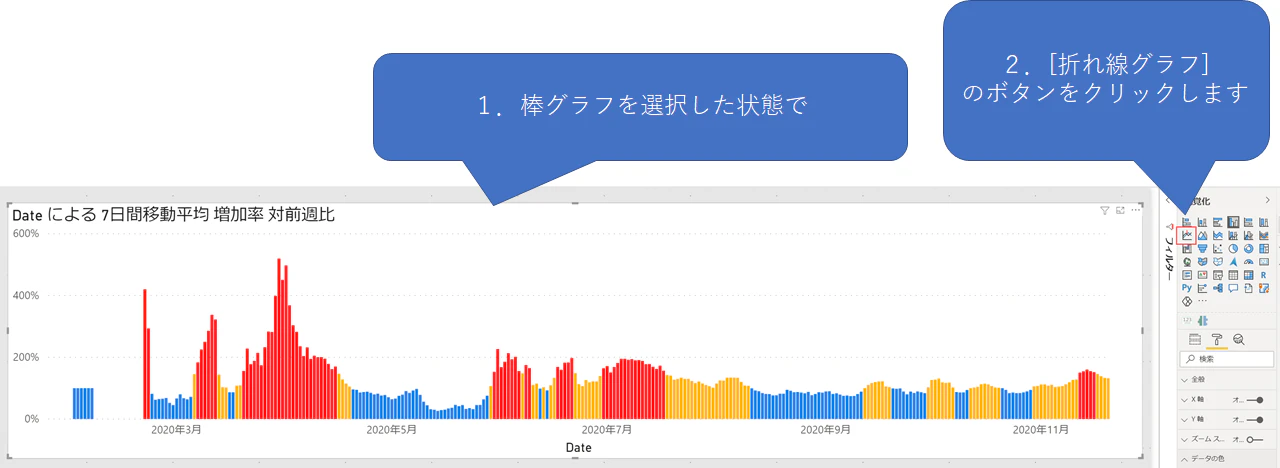Open more visuals ellipsis in gallery
Viewport: 1280px width, 468px height.
tap(1203, 301)
